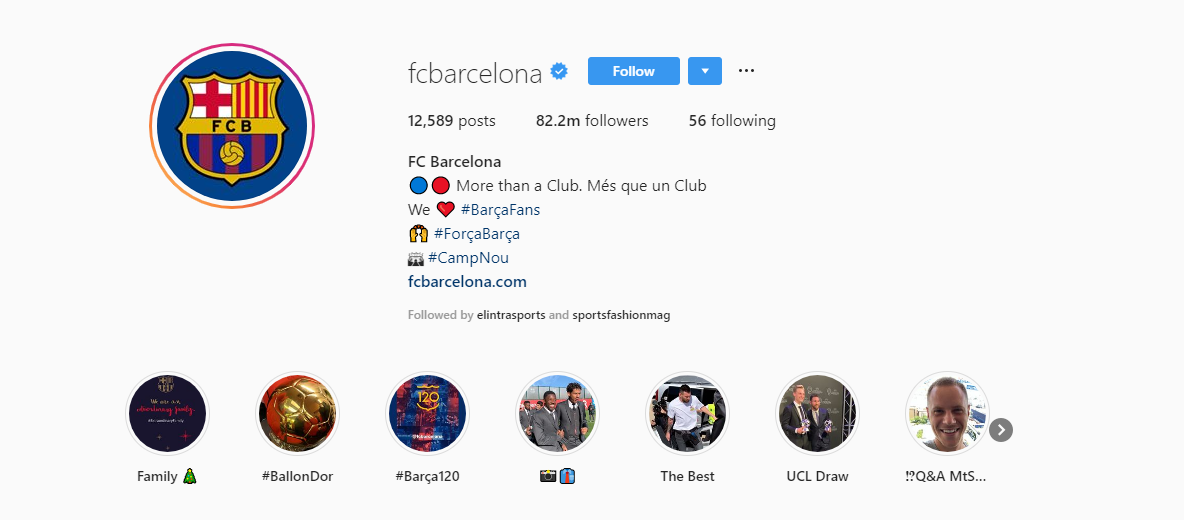This screenshot has width=1184, height=520.
Task: Click the #CampNou hashtag
Action: click(x=468, y=258)
